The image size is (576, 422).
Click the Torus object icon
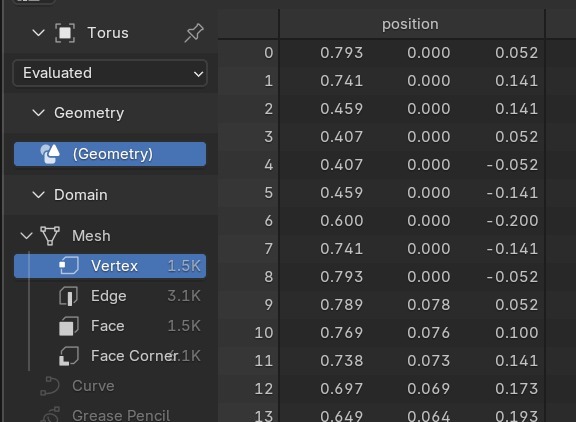[65, 33]
